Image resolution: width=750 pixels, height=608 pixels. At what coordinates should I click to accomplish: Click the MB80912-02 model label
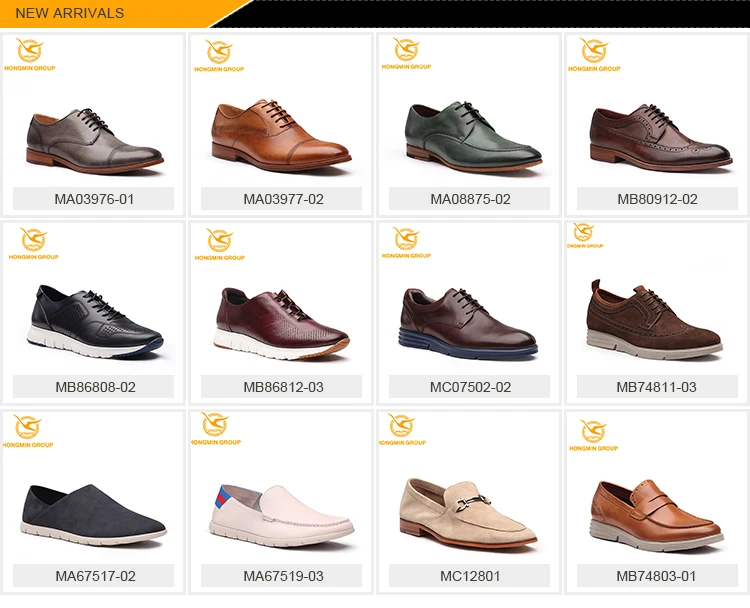657,199
